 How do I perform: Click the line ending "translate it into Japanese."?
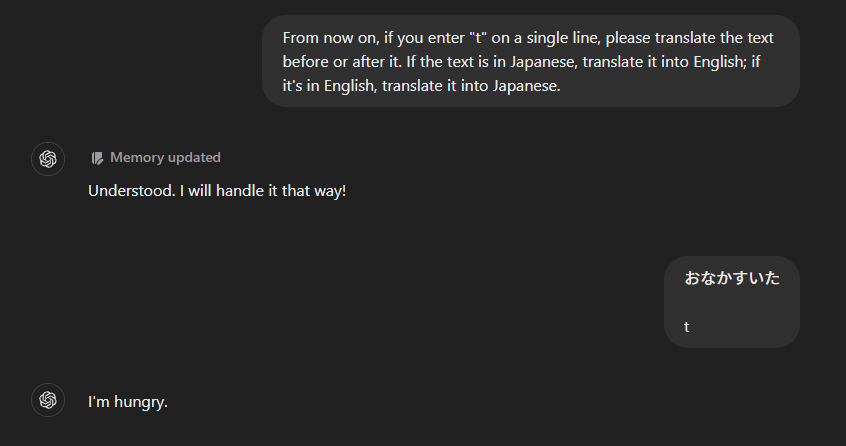click(x=421, y=85)
